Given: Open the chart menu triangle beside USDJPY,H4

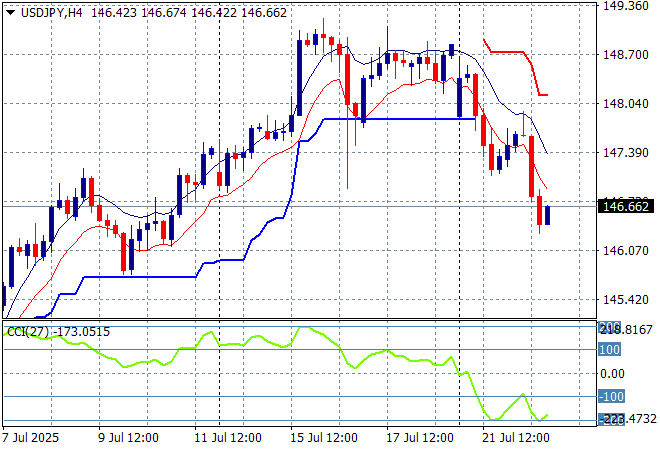Looking at the screenshot, I should pyautogui.click(x=11, y=13).
